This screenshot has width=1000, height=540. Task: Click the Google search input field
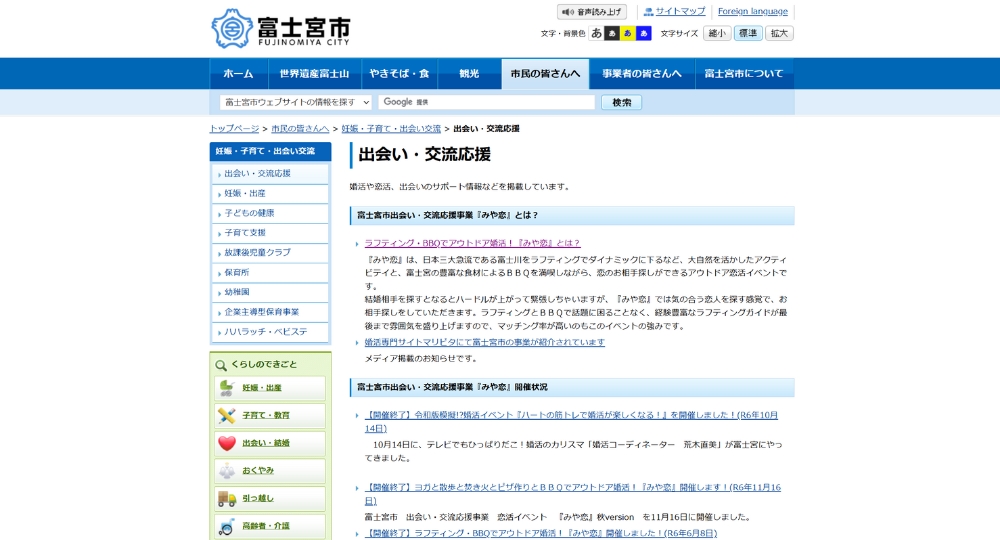click(486, 102)
